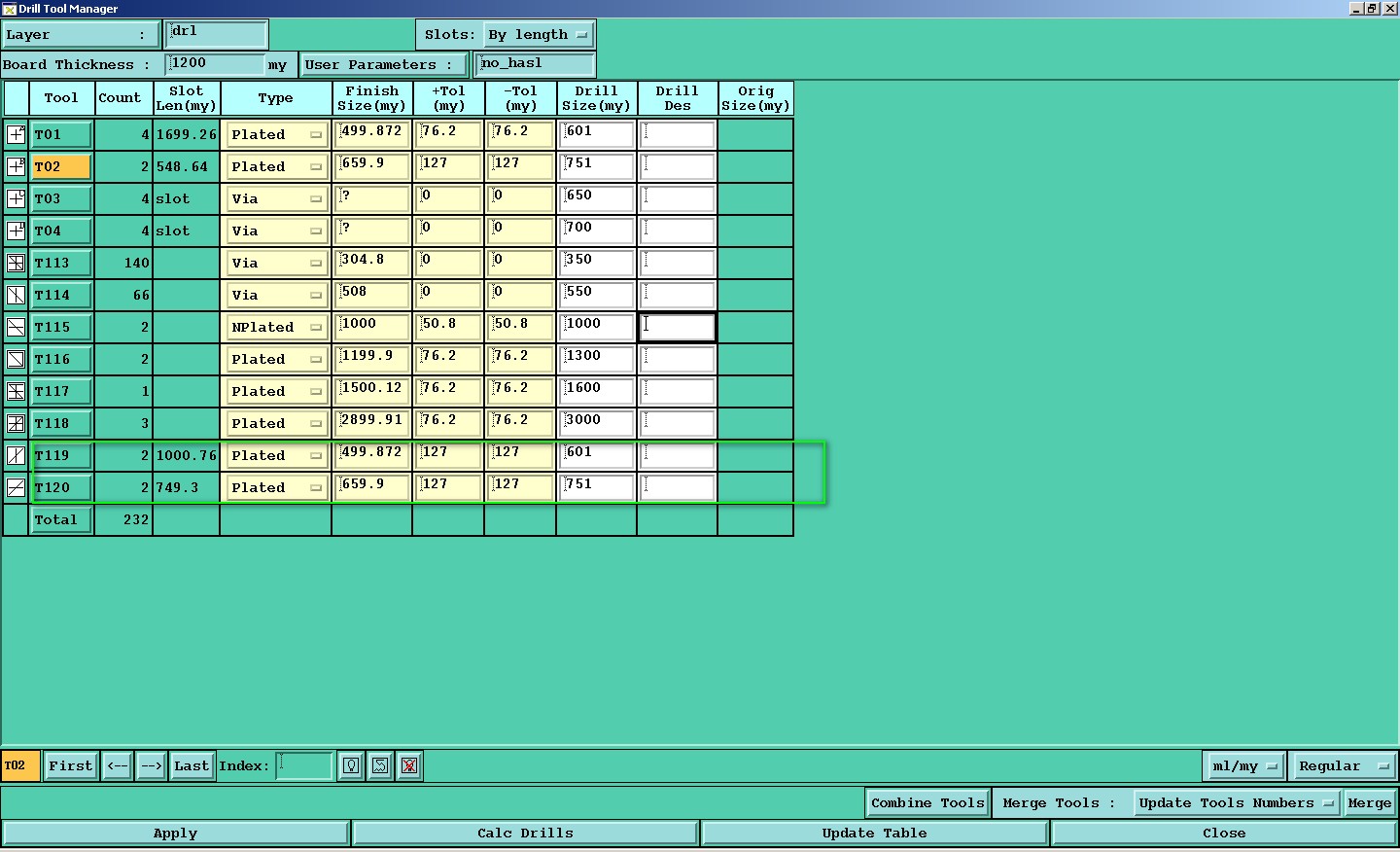Select the T115 tool button
This screenshot has height=852, width=1400.
[61, 327]
